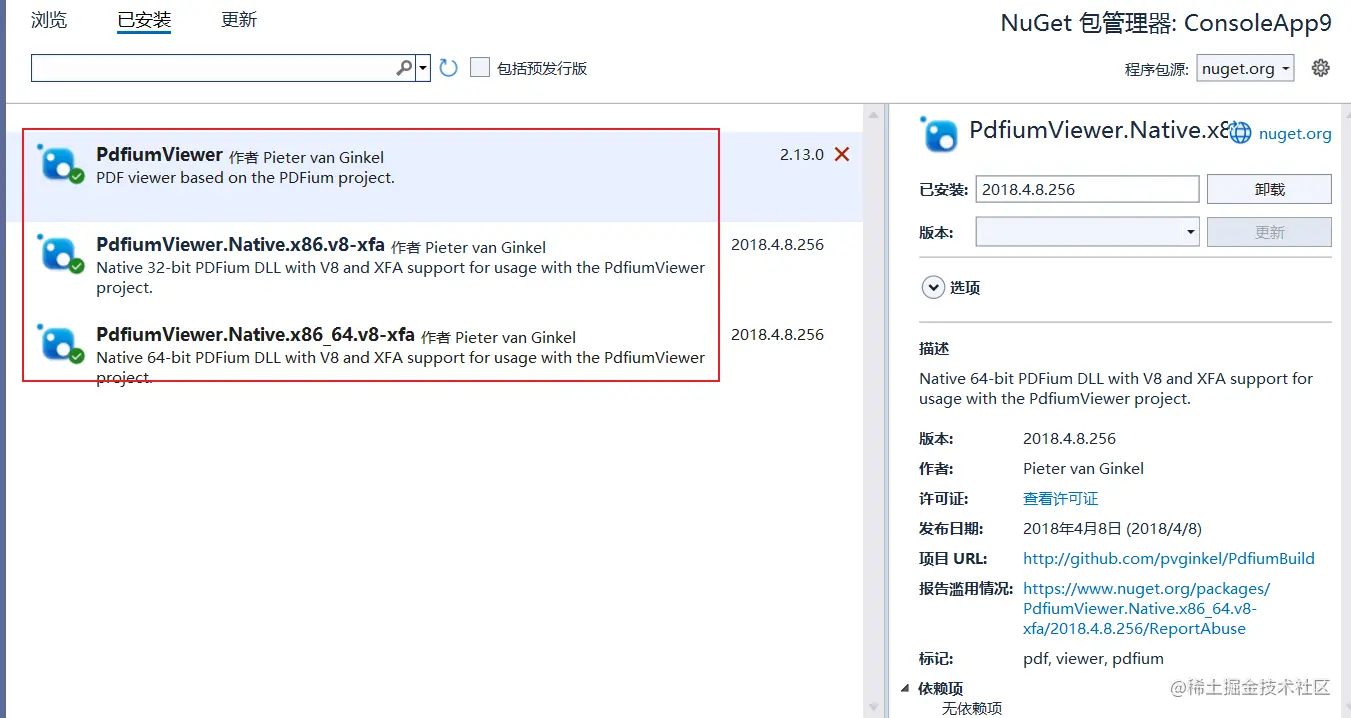Select the PdfiumViewer.Native.x86_64.v8-xfa package title
Image resolution: width=1351 pixels, height=718 pixels.
255,335
